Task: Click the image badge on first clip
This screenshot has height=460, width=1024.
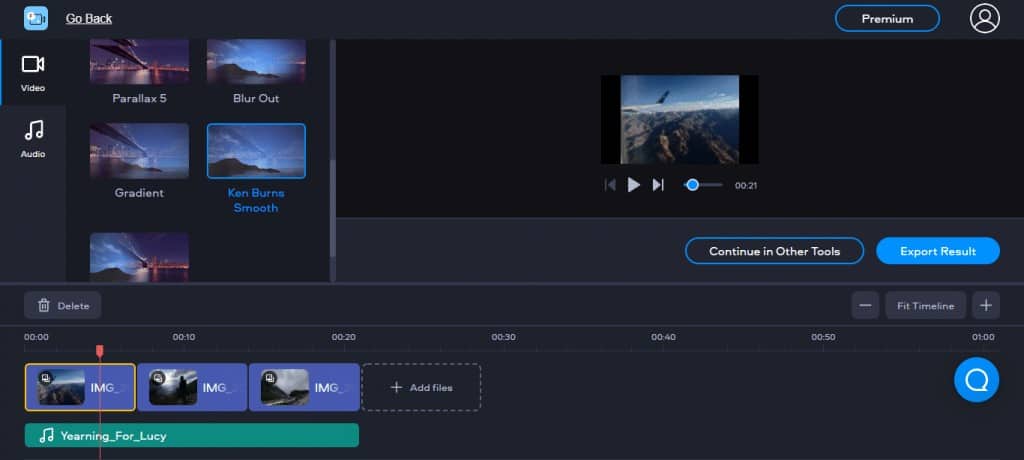Action: pos(45,377)
